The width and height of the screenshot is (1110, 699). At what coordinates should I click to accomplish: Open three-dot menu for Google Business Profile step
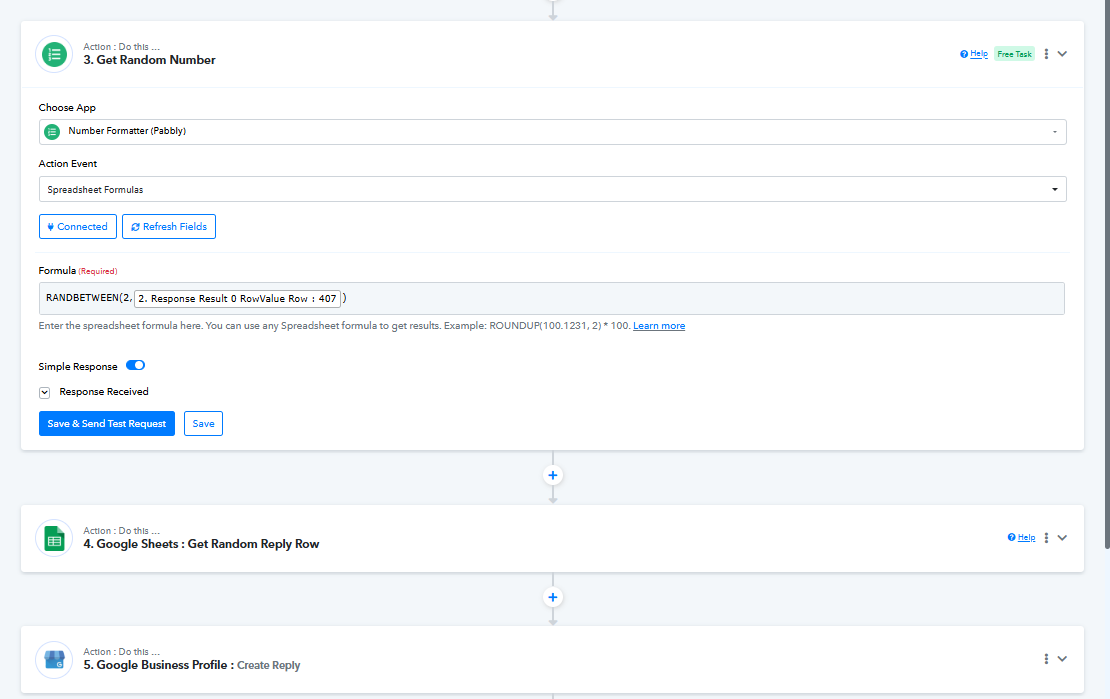click(1046, 659)
